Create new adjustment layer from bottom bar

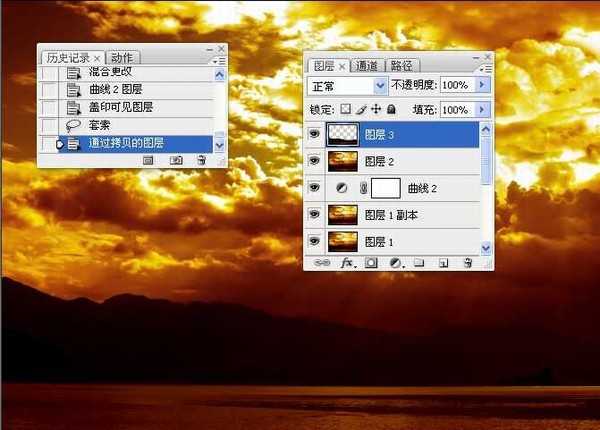click(x=395, y=262)
